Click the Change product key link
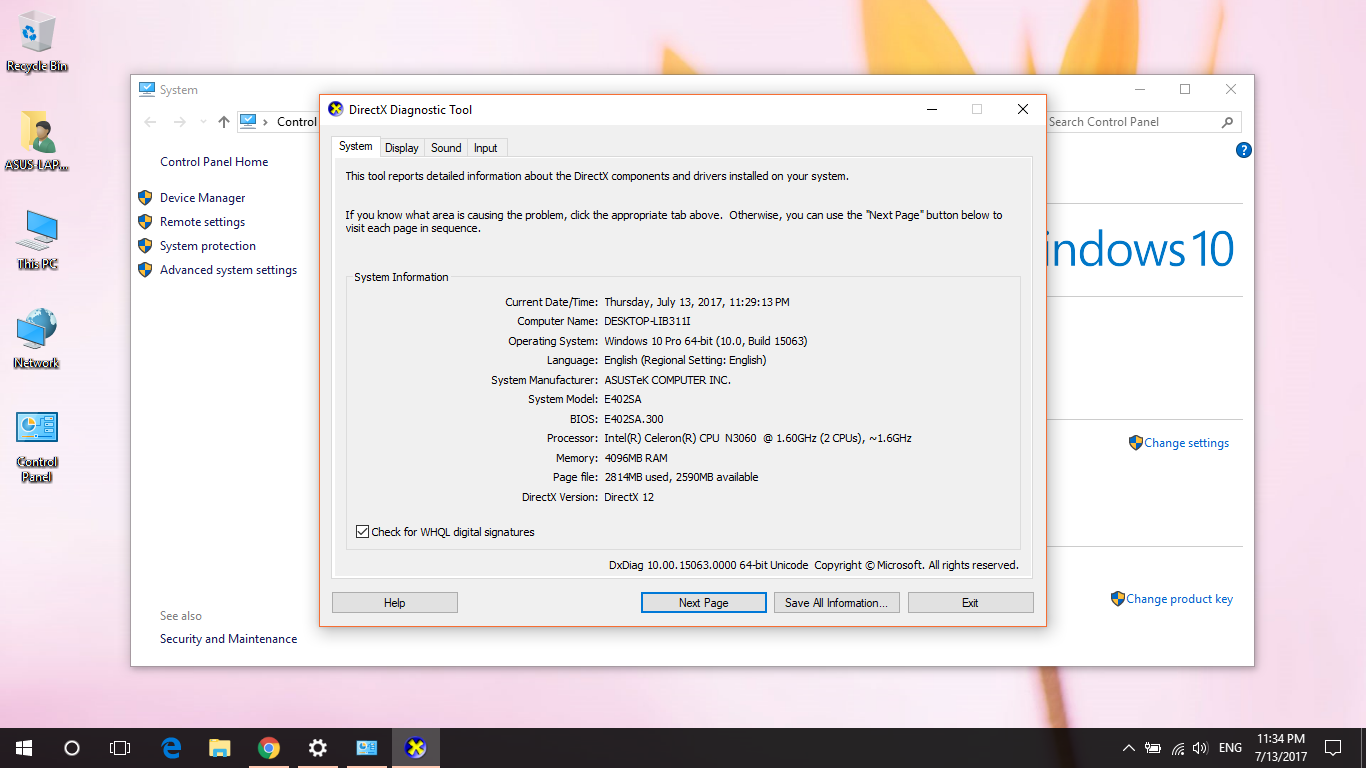 (1180, 599)
